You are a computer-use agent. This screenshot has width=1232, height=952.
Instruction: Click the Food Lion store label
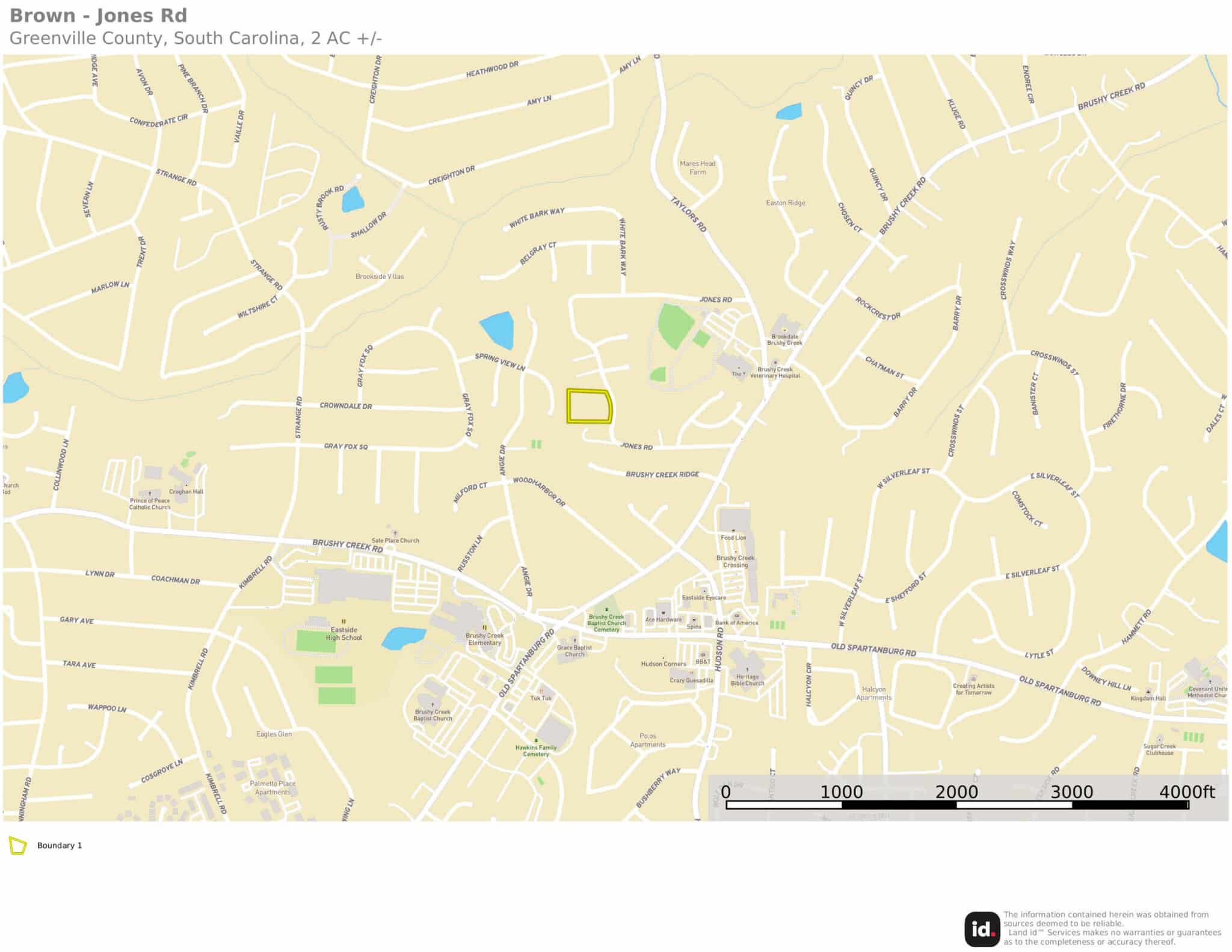point(733,538)
